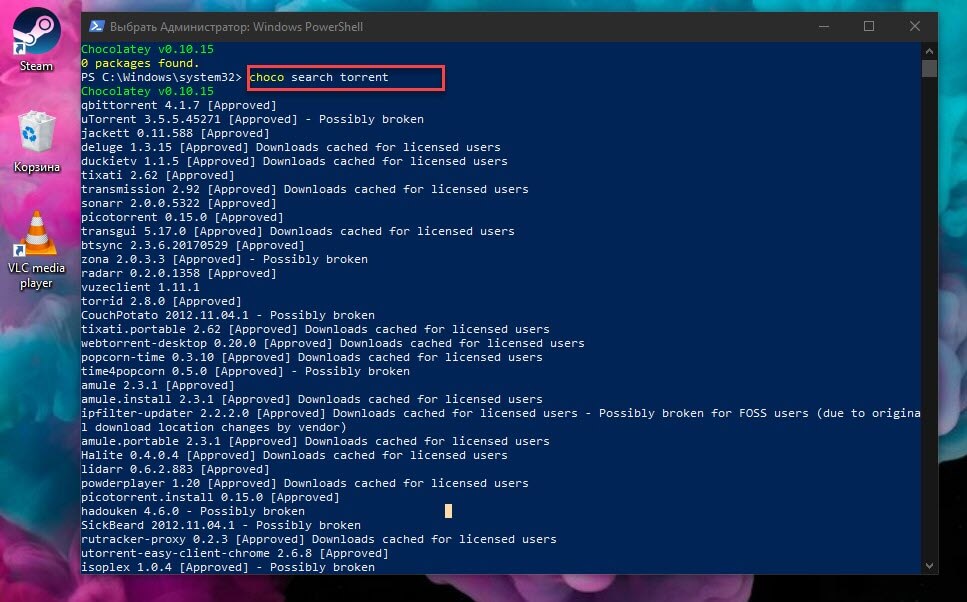Click the 'Halite 0.4.0.4' line
Screen dimensions: 967x602
pos(294,455)
